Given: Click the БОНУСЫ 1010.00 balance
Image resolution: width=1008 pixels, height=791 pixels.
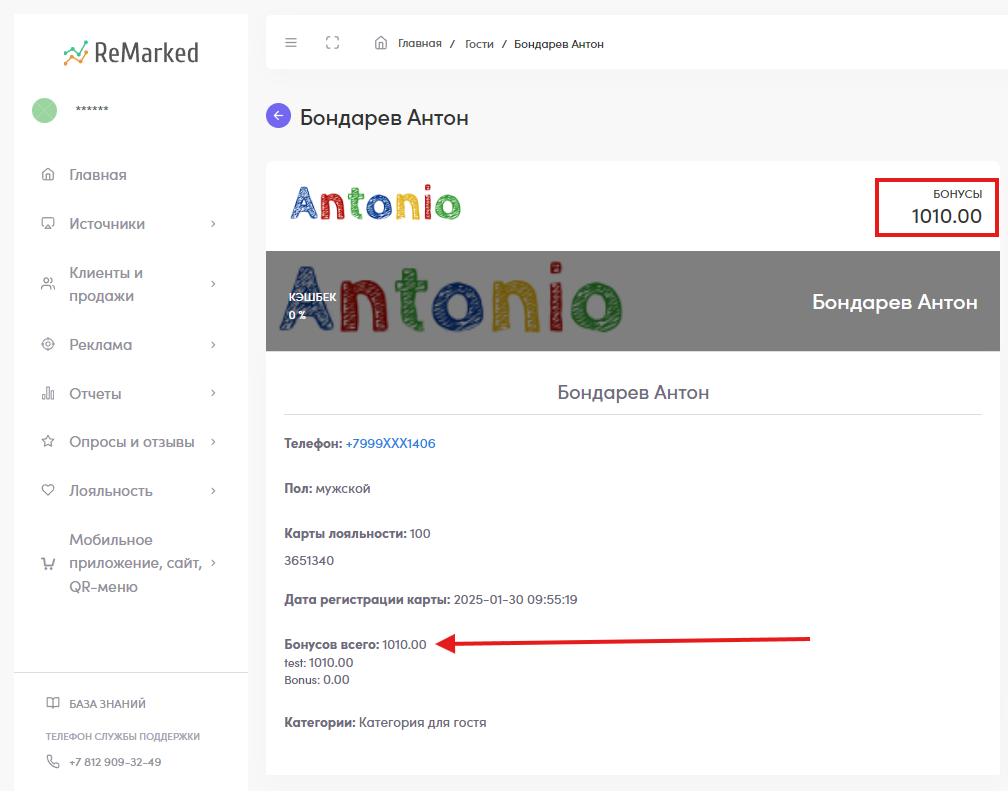Looking at the screenshot, I should 937,208.
